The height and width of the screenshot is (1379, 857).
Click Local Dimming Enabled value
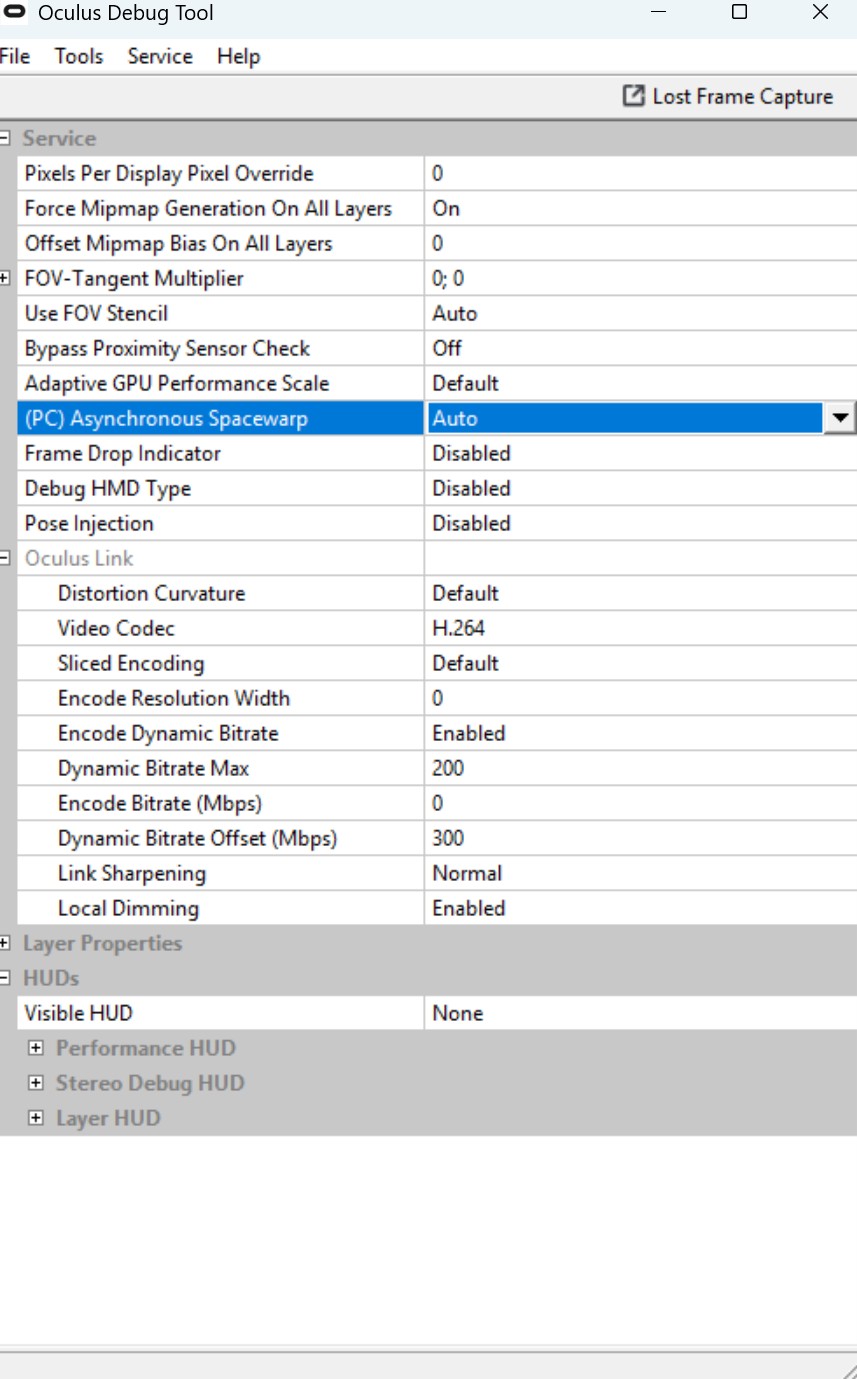coord(640,908)
